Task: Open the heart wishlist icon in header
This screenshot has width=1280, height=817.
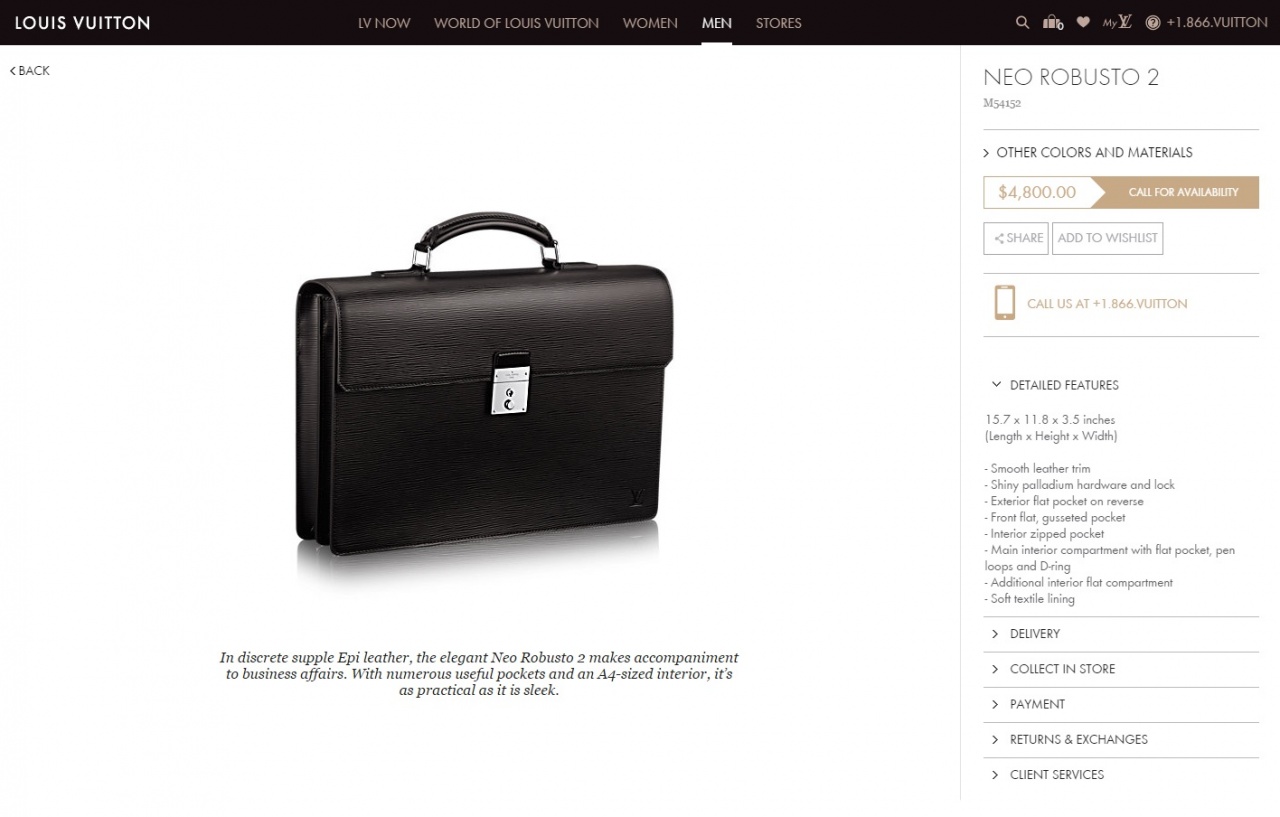Action: pyautogui.click(x=1083, y=22)
